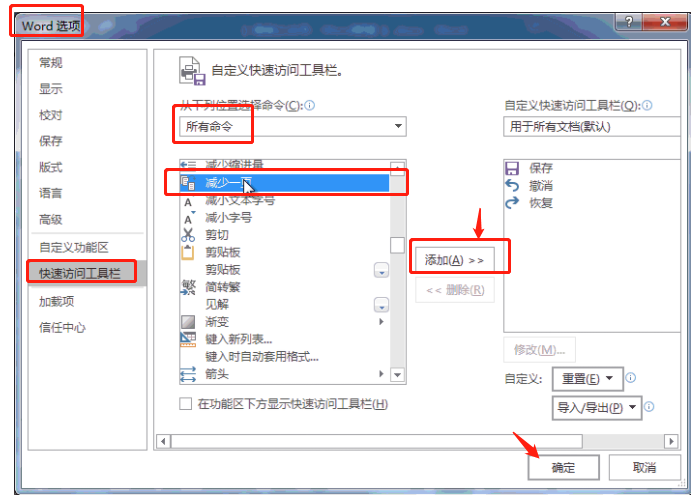The width and height of the screenshot is (697, 501).
Task: Open the 用于所有文档(默认) dropdown
Action: pyautogui.click(x=592, y=127)
